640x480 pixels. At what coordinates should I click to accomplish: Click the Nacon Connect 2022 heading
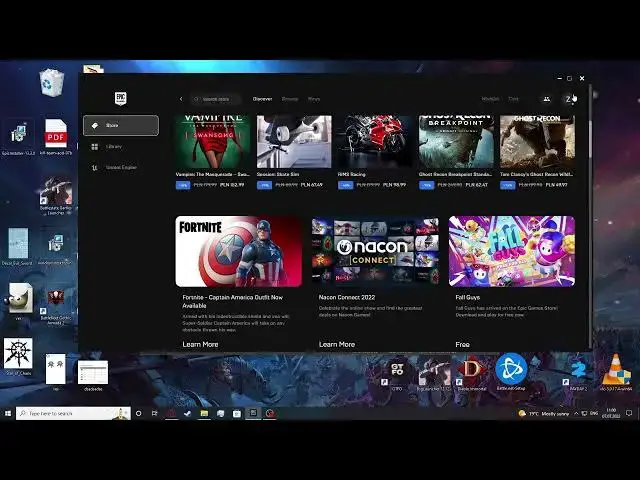[x=347, y=298]
